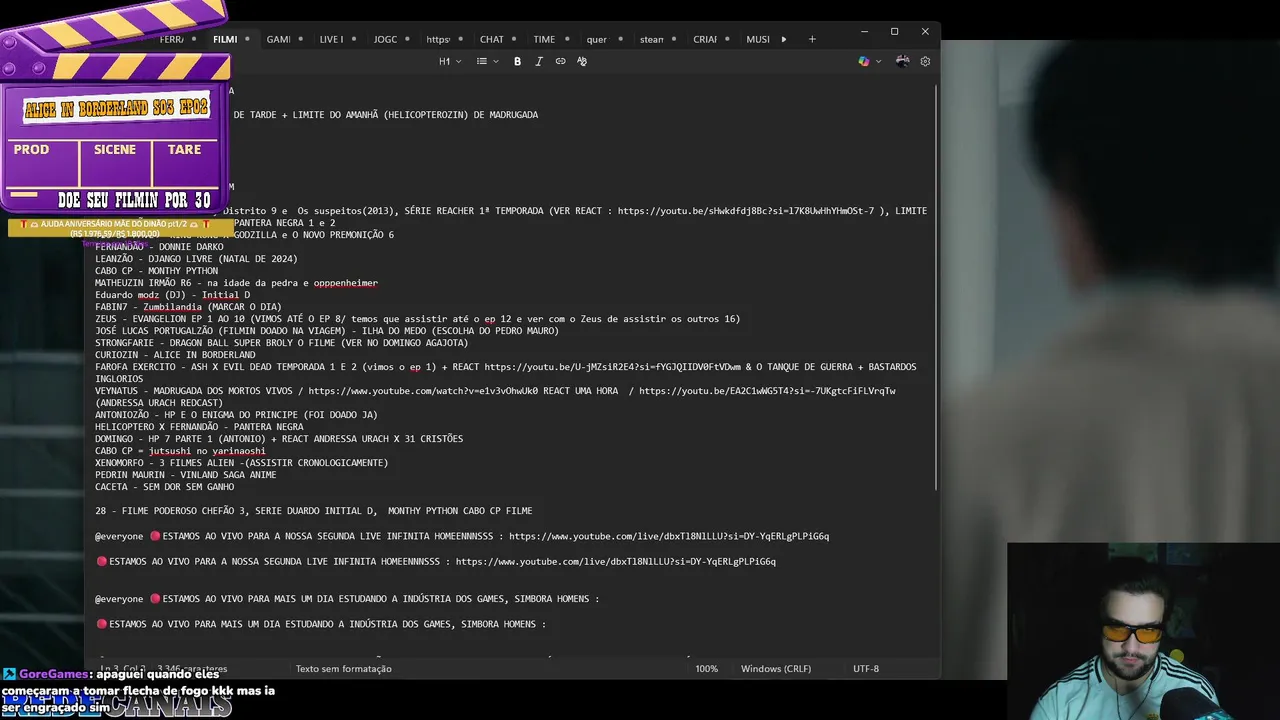Click the GoreGames chat username

point(53,674)
